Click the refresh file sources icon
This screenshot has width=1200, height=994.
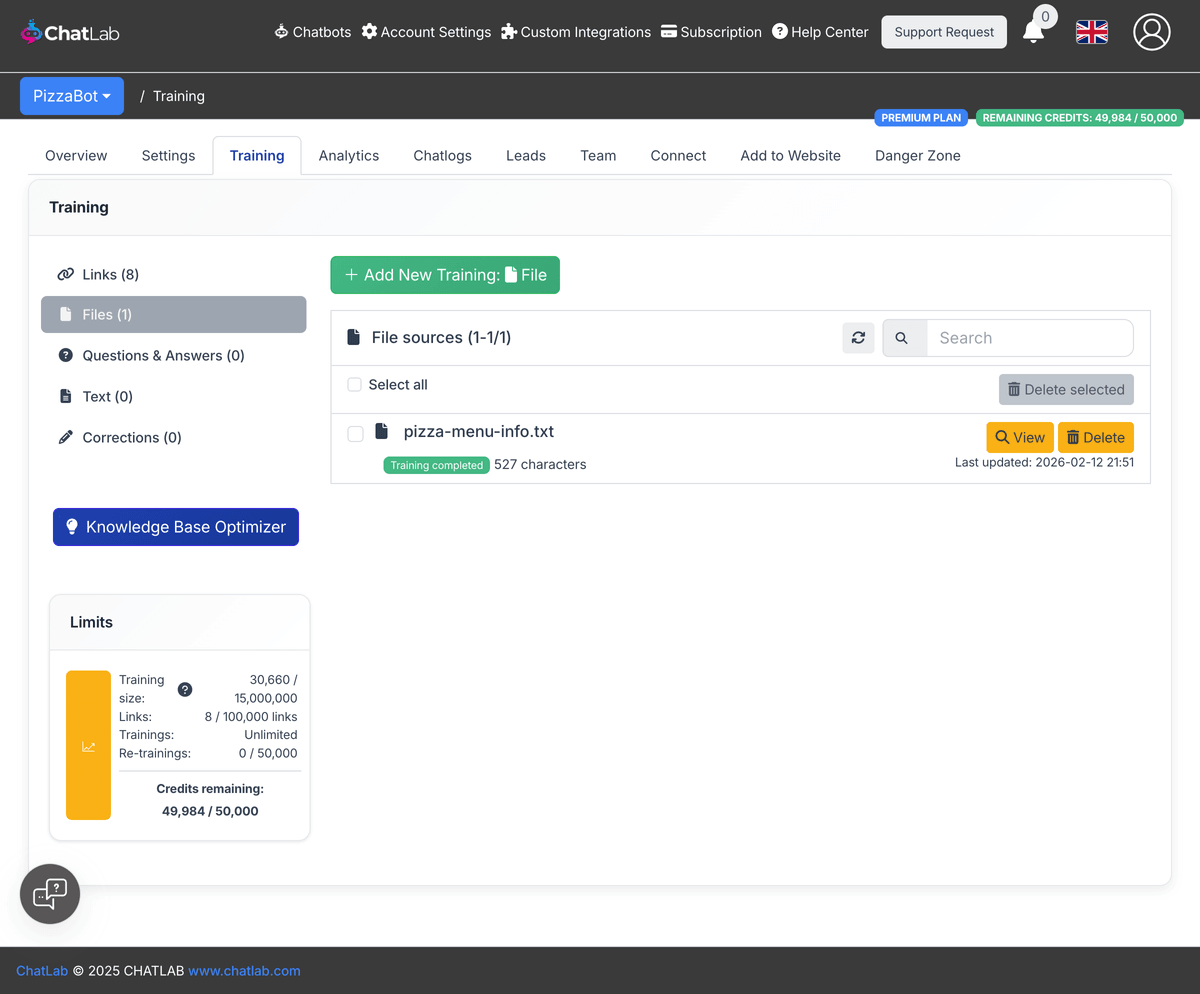858,338
